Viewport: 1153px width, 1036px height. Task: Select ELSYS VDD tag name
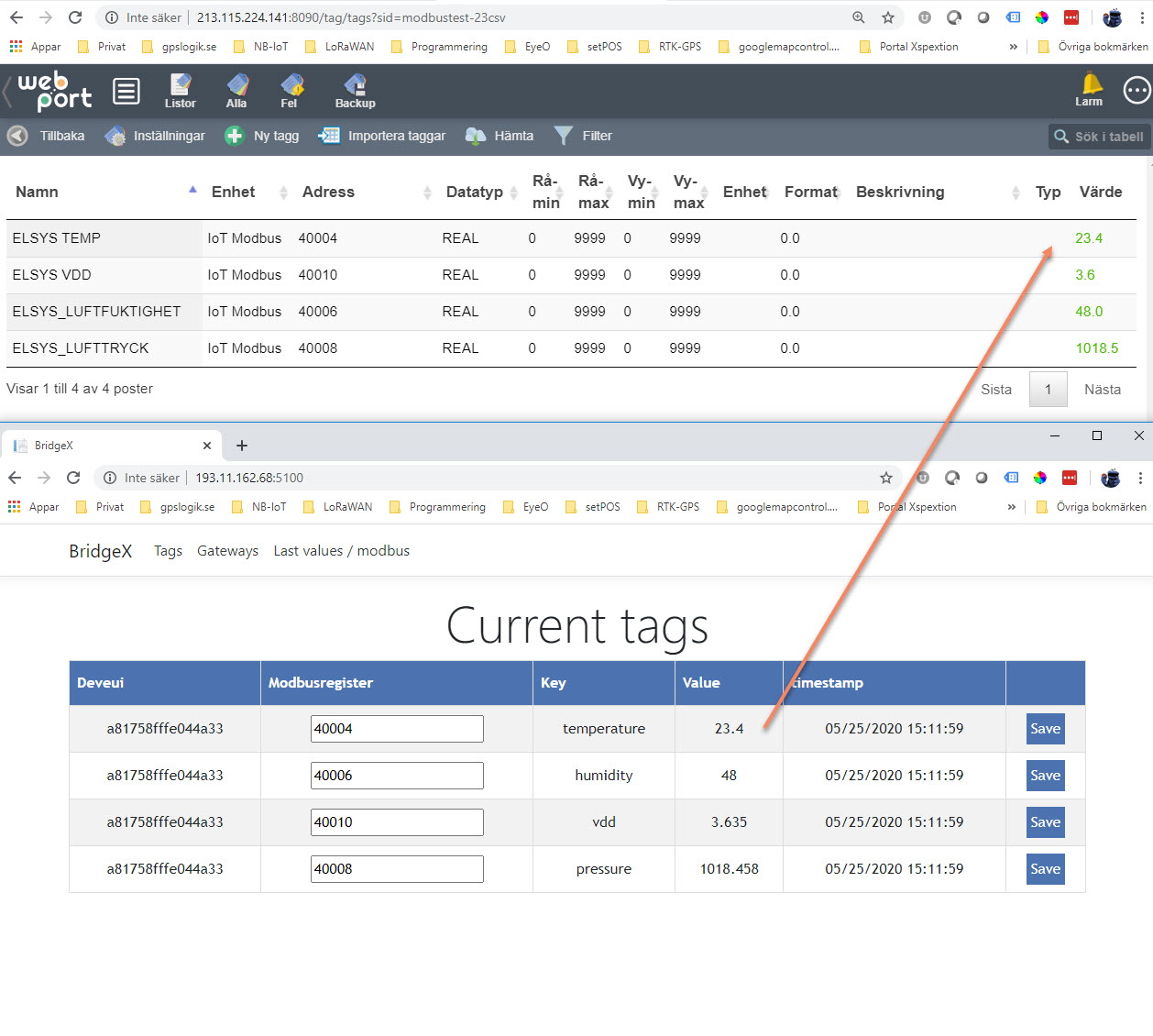pyautogui.click(x=52, y=275)
